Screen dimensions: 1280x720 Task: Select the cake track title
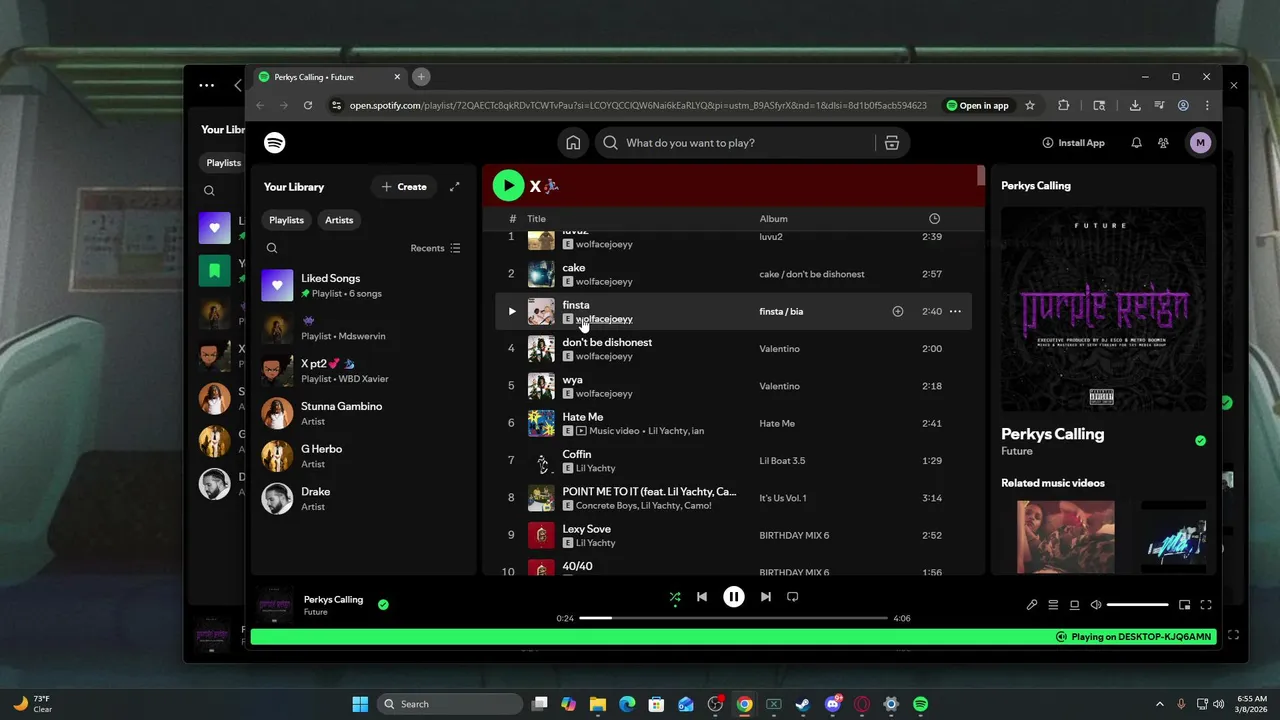[x=574, y=268]
